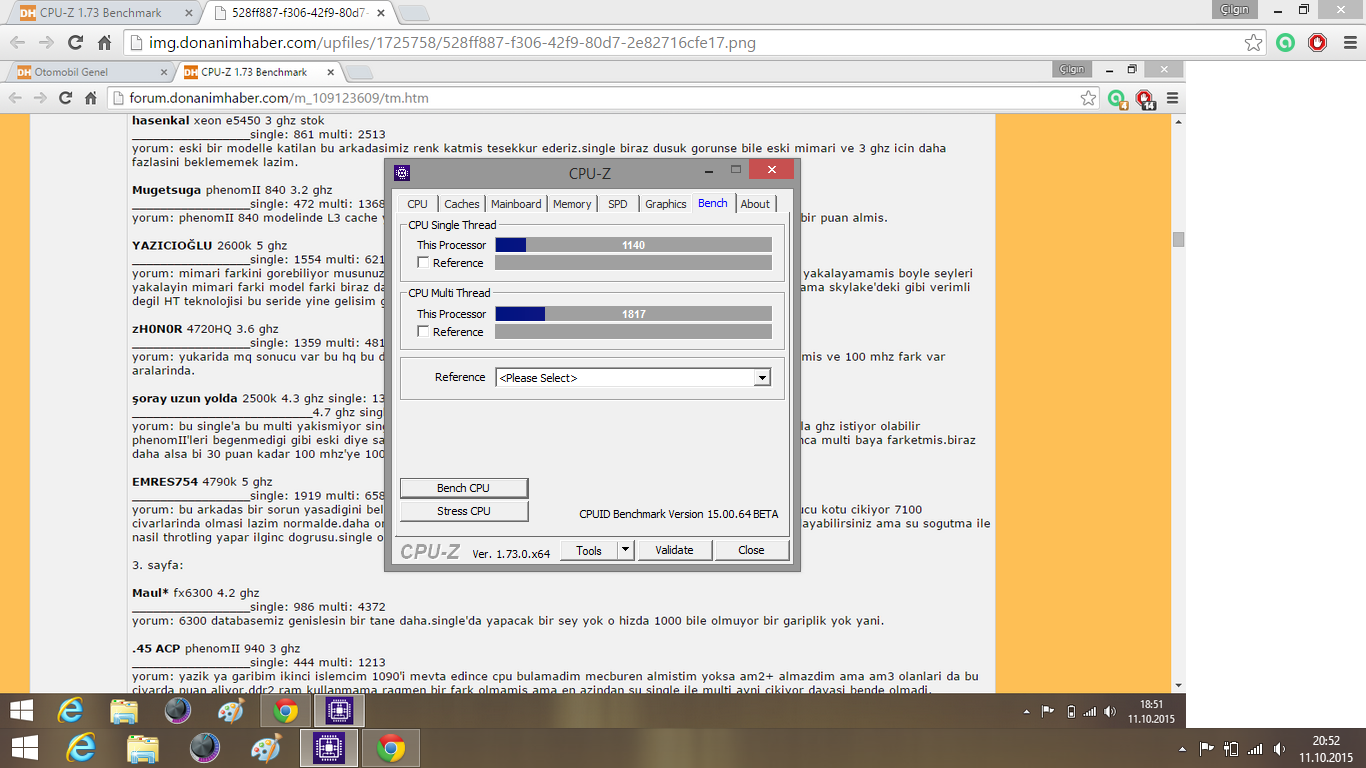This screenshot has height=768, width=1366.
Task: Open Internet Explorer on the 20:52 taskbar
Action: point(82,748)
